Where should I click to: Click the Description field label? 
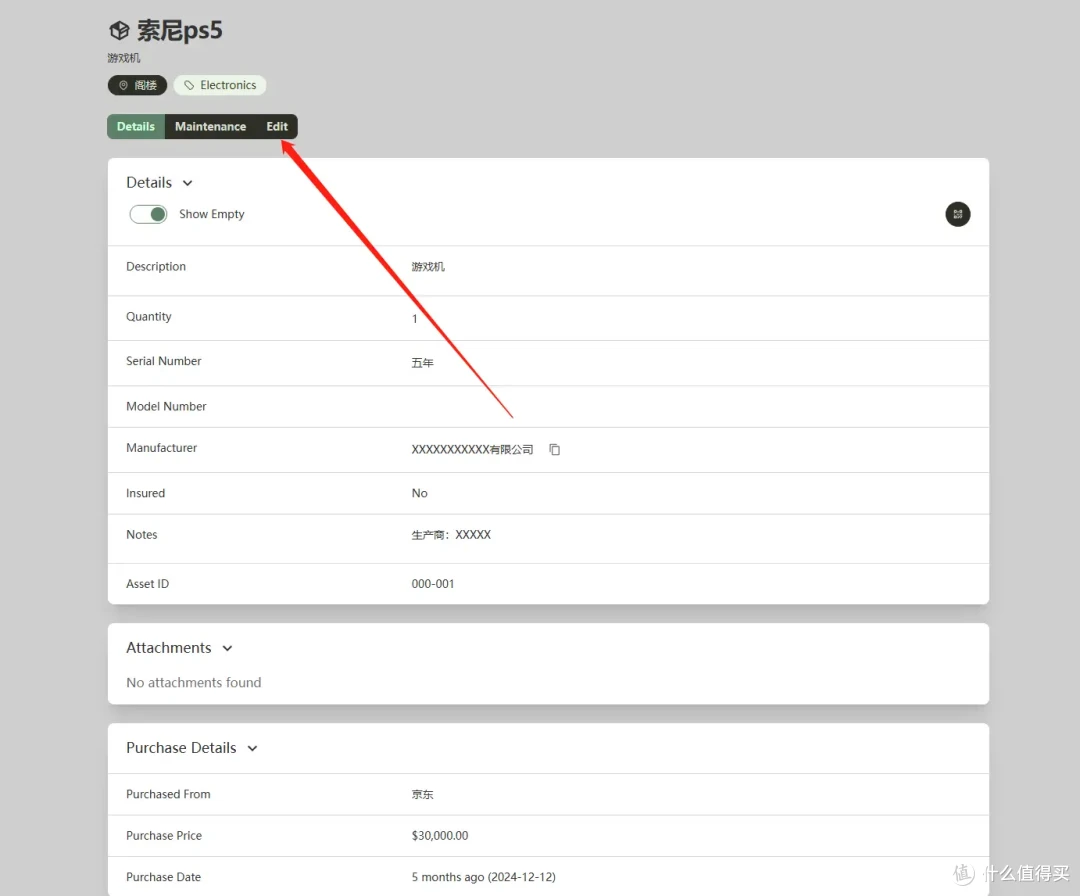(x=156, y=267)
